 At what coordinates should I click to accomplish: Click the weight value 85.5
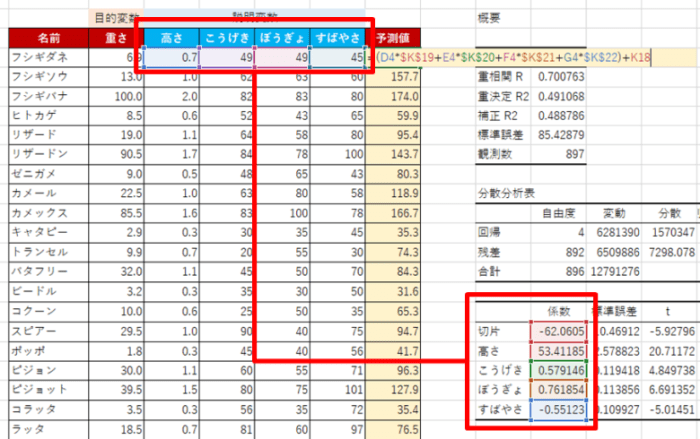point(116,213)
